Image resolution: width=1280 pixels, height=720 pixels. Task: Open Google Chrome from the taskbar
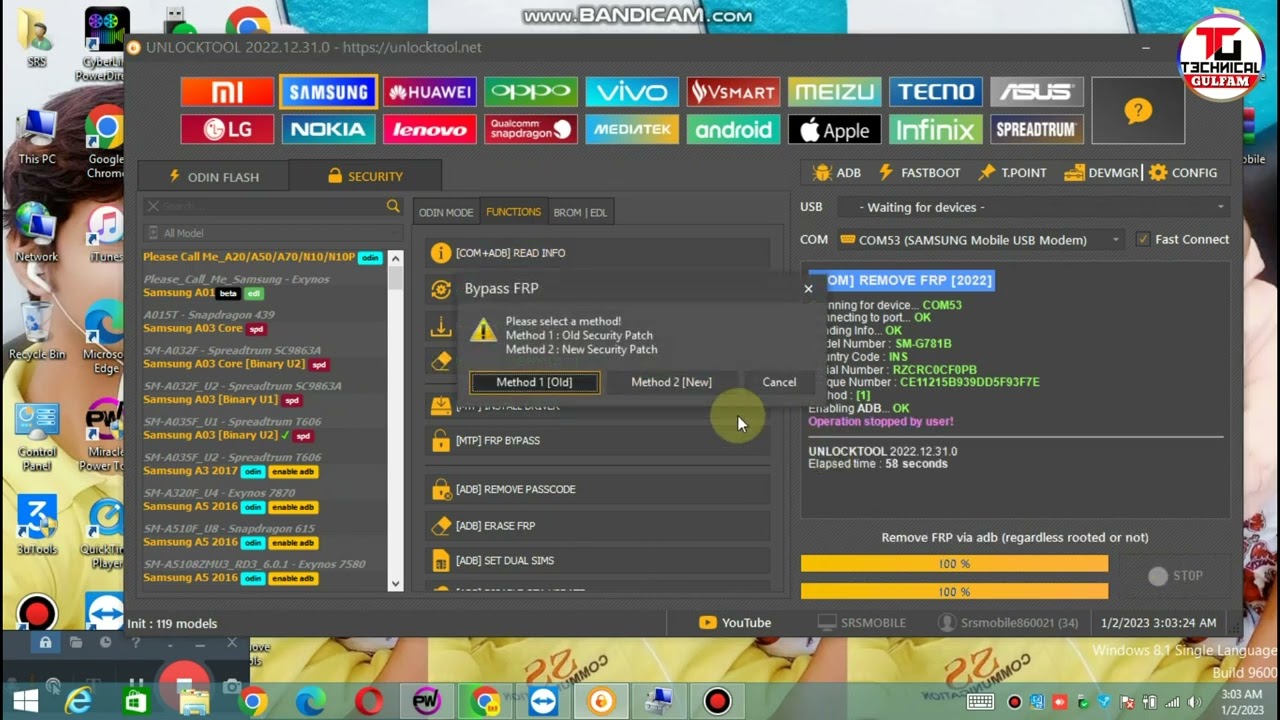[x=253, y=702]
